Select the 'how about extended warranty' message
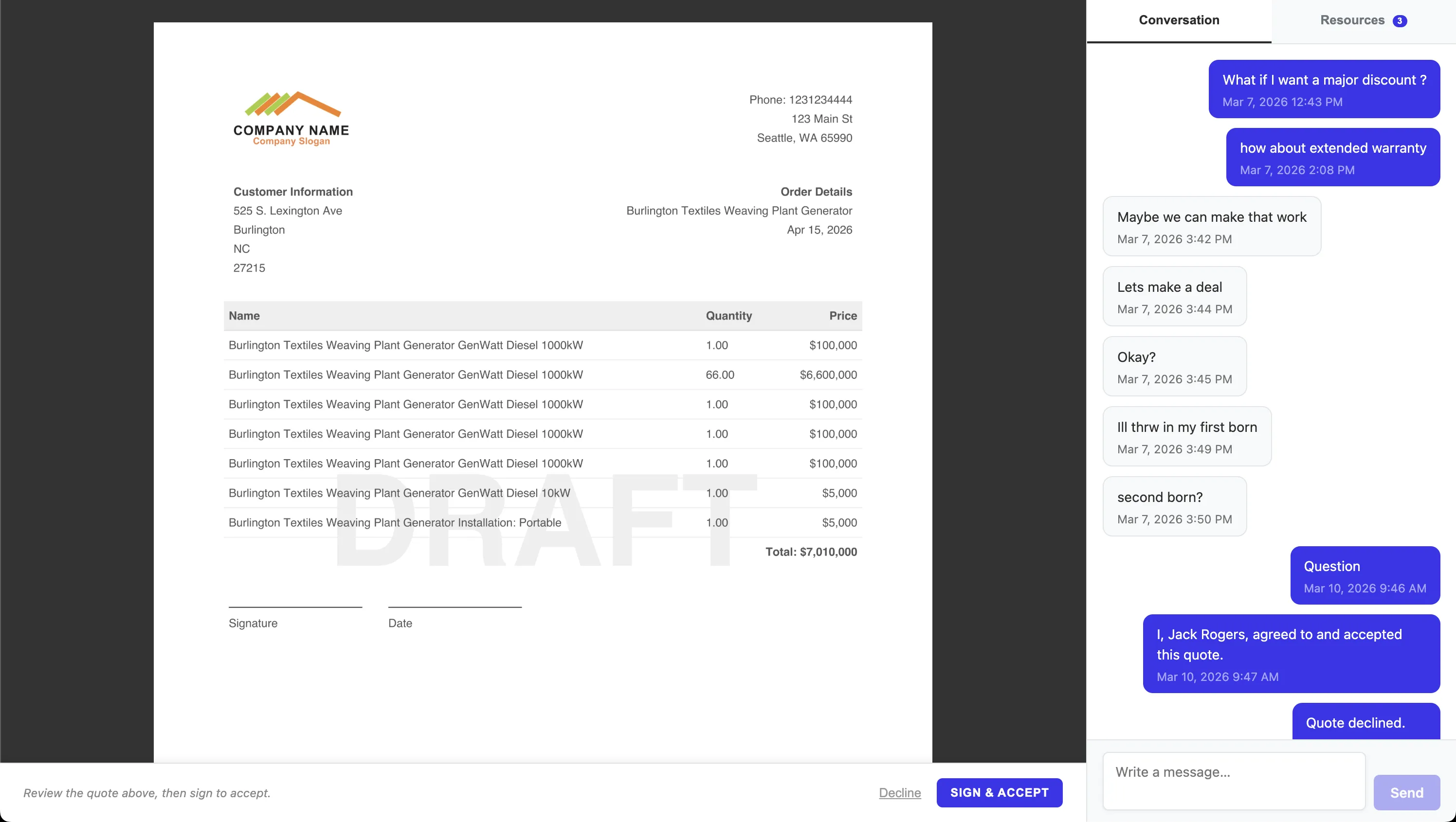This screenshot has width=1456, height=822. pos(1333,157)
